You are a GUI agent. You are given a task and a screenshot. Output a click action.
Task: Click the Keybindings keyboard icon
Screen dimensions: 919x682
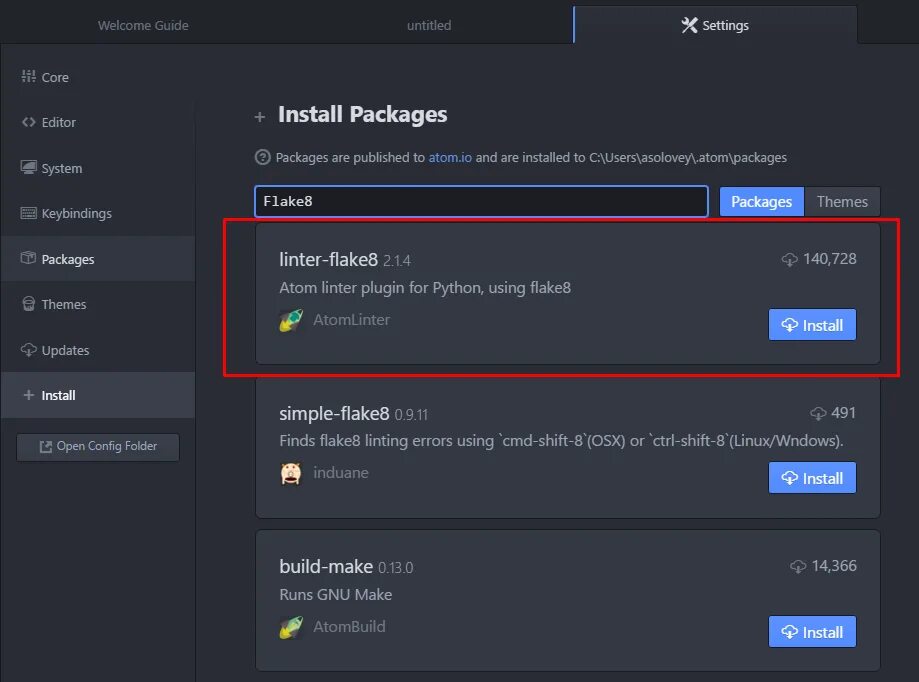28,213
